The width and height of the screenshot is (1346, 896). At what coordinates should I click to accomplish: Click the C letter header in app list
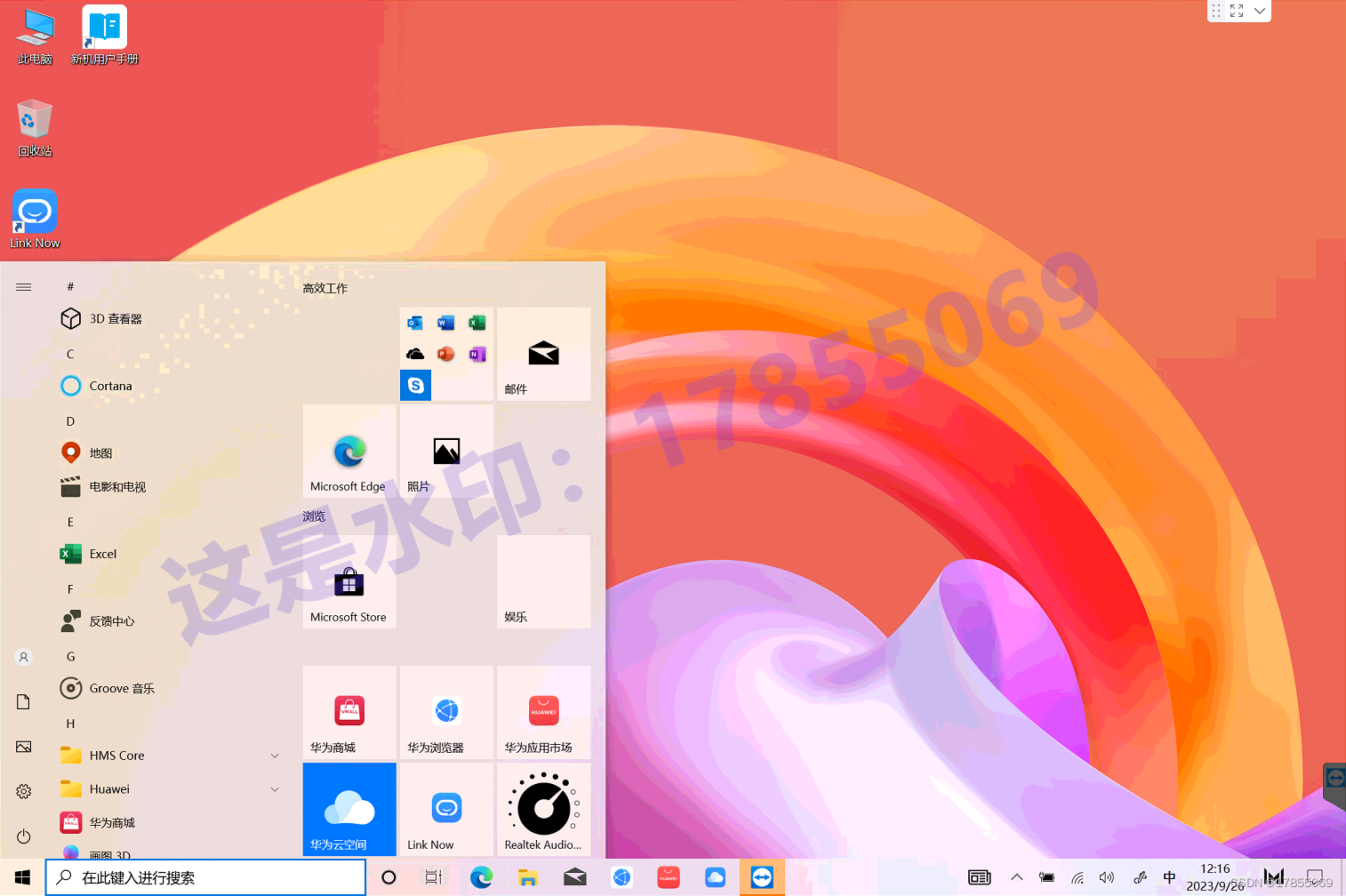click(70, 354)
